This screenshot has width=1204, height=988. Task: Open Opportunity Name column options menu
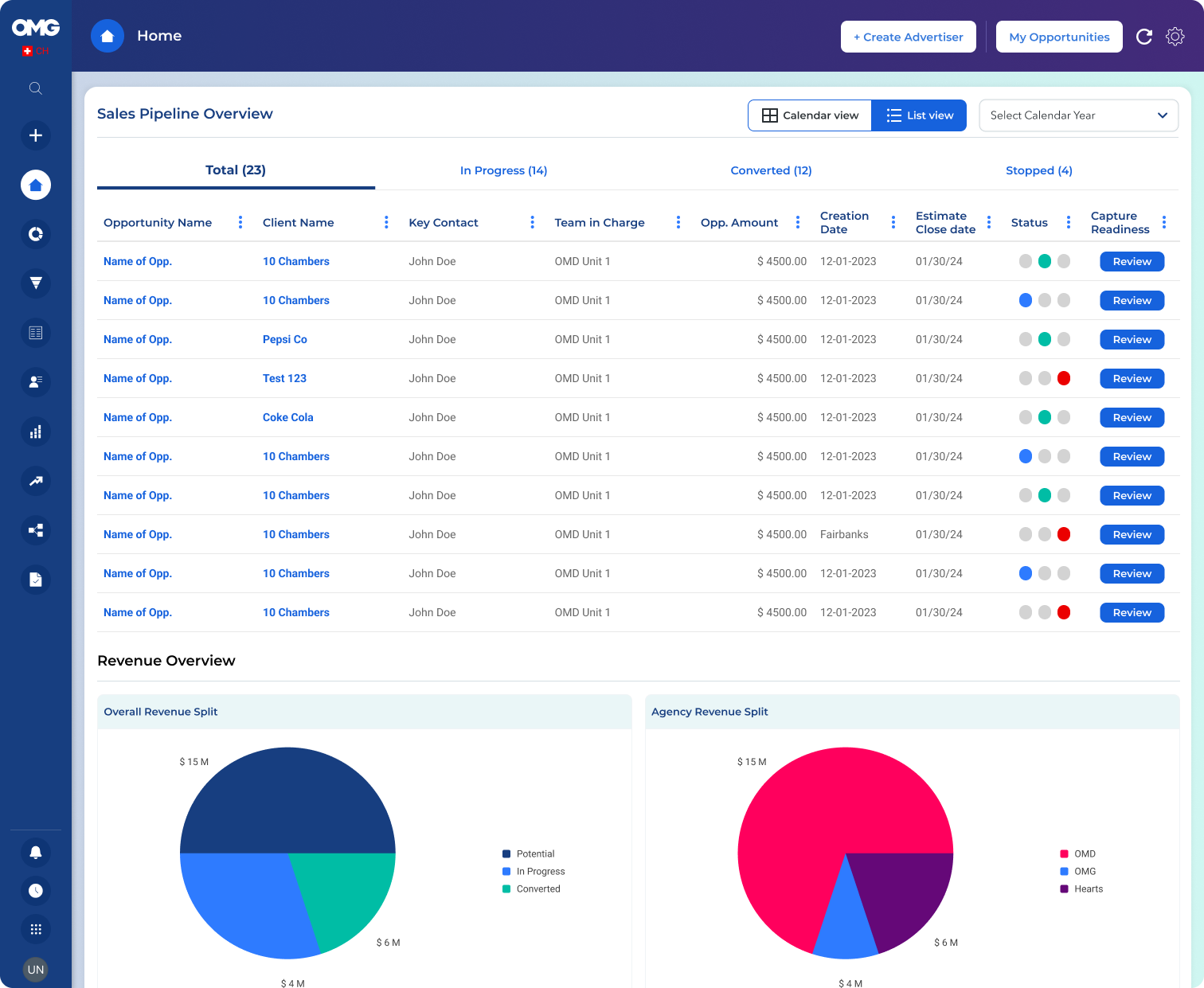pyautogui.click(x=240, y=223)
